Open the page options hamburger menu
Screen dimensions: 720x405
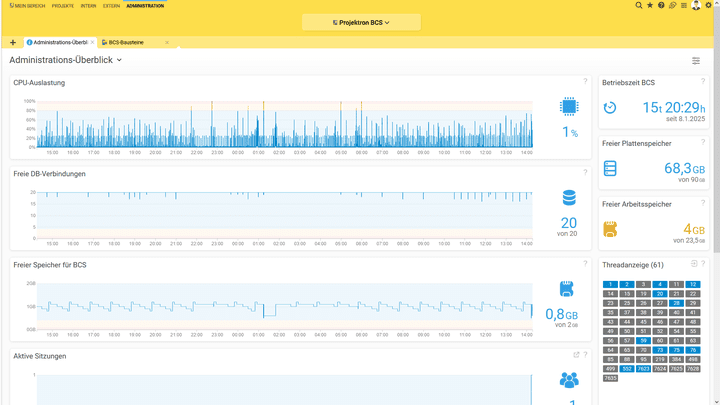696,61
